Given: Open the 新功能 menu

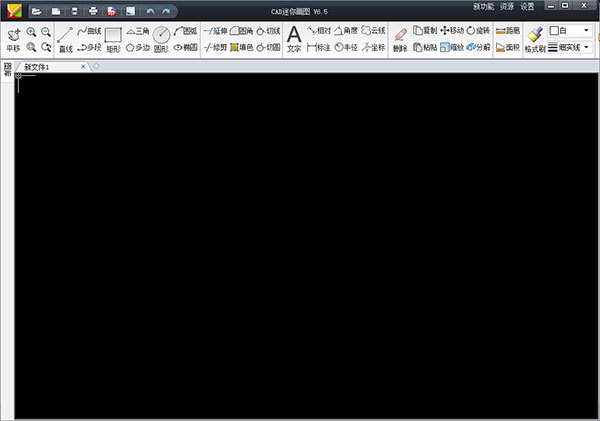Looking at the screenshot, I should point(484,7).
